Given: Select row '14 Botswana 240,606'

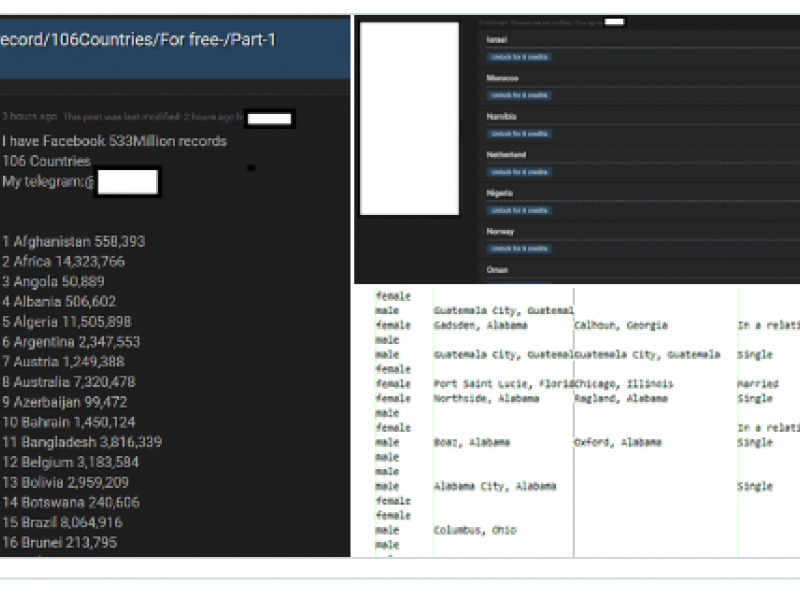Looking at the screenshot, I should pos(70,503).
